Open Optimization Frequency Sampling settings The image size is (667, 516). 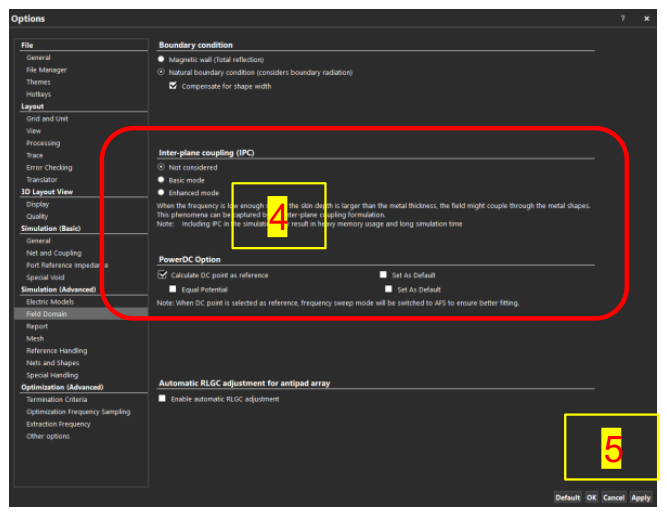(x=78, y=412)
